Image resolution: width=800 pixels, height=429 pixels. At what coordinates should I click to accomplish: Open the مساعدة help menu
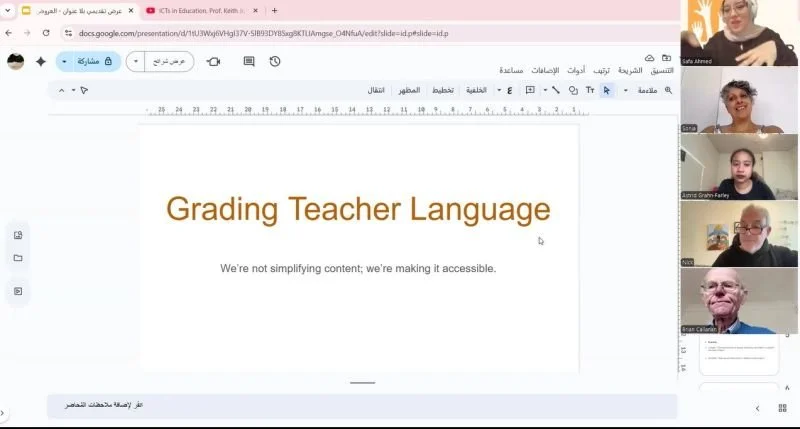pyautogui.click(x=511, y=70)
